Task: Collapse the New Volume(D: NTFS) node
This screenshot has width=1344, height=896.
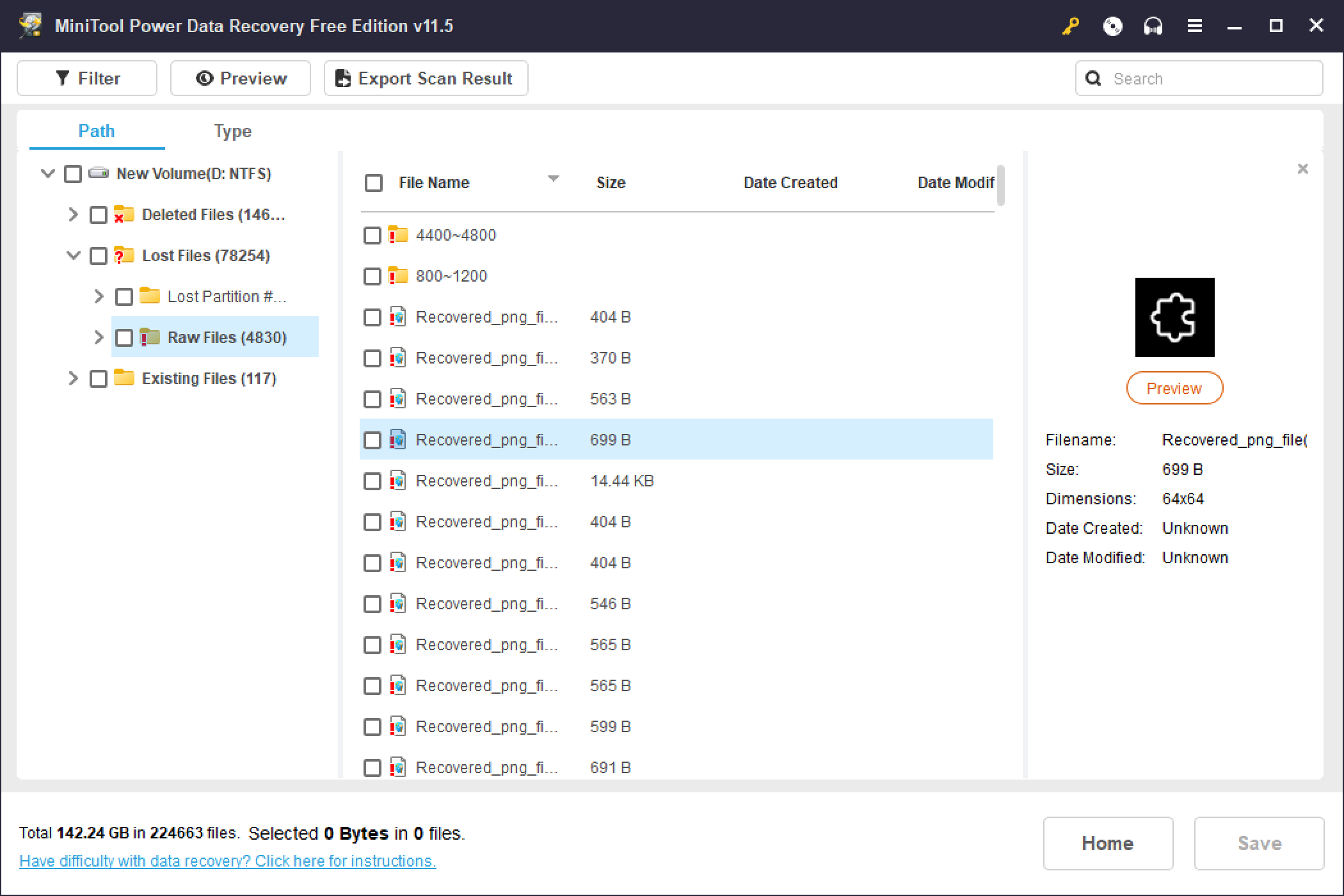Action: (x=47, y=173)
